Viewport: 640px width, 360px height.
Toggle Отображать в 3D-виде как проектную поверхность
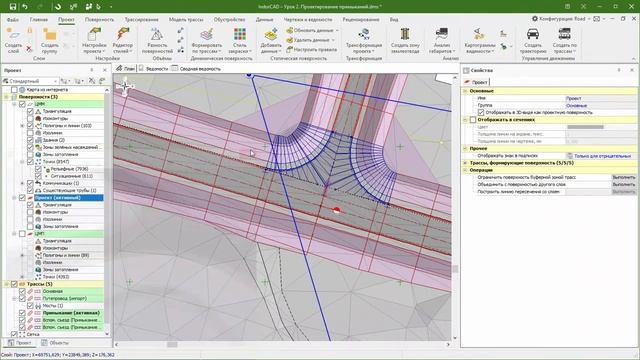(481, 112)
